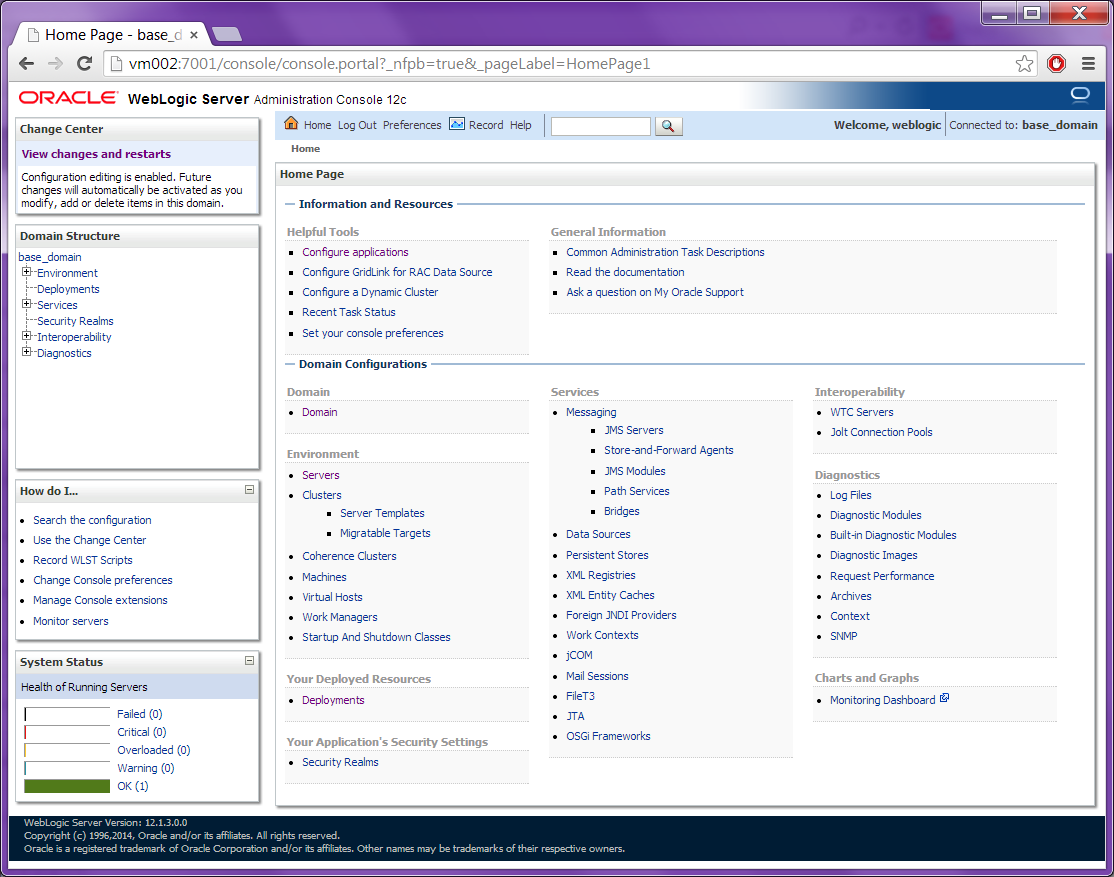Open the OK (1) status link
Screen dimensions: 1114x877
coord(133,786)
